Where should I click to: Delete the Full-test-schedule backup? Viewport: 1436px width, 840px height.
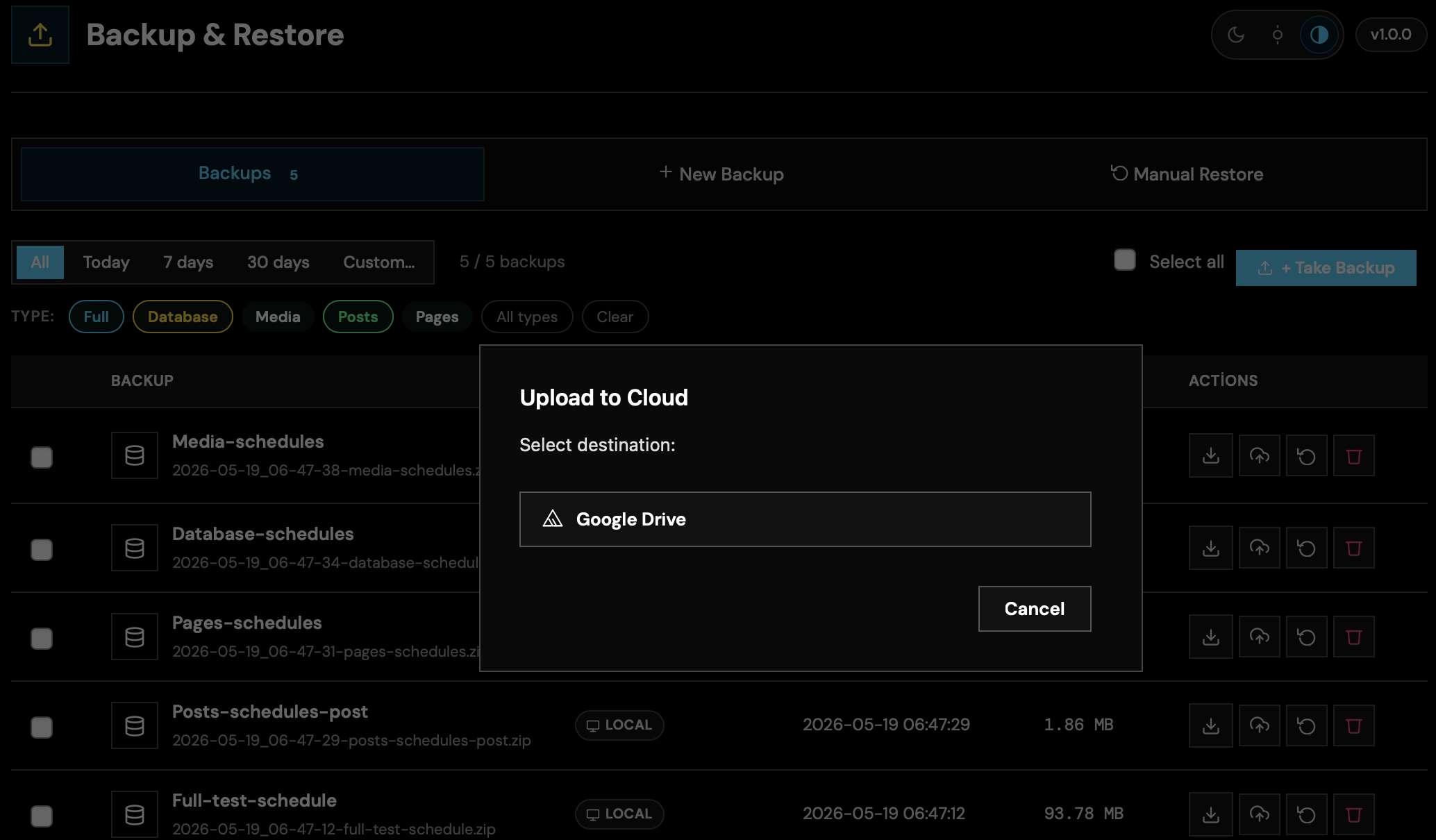tap(1354, 814)
